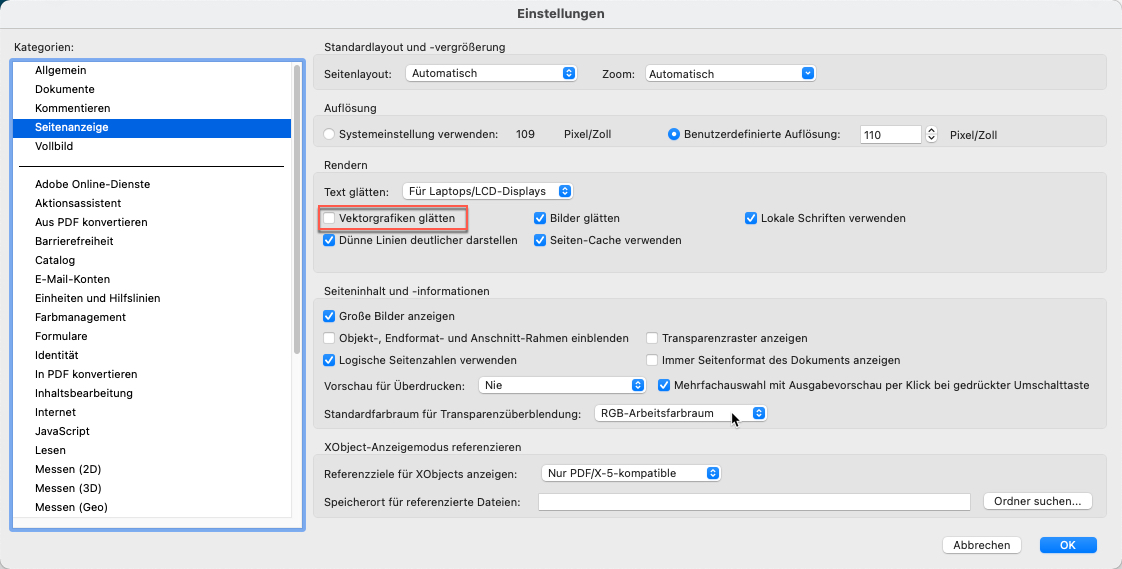This screenshot has width=1122, height=569.
Task: Toggle Seiten-Cache verwenden checkbox
Action: [x=540, y=240]
